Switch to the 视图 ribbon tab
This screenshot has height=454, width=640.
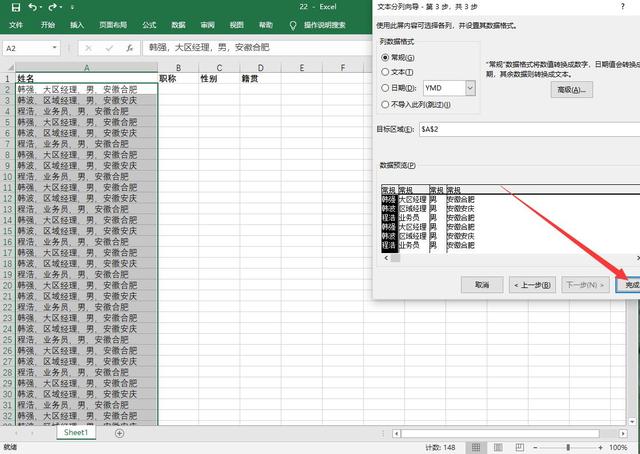236,25
